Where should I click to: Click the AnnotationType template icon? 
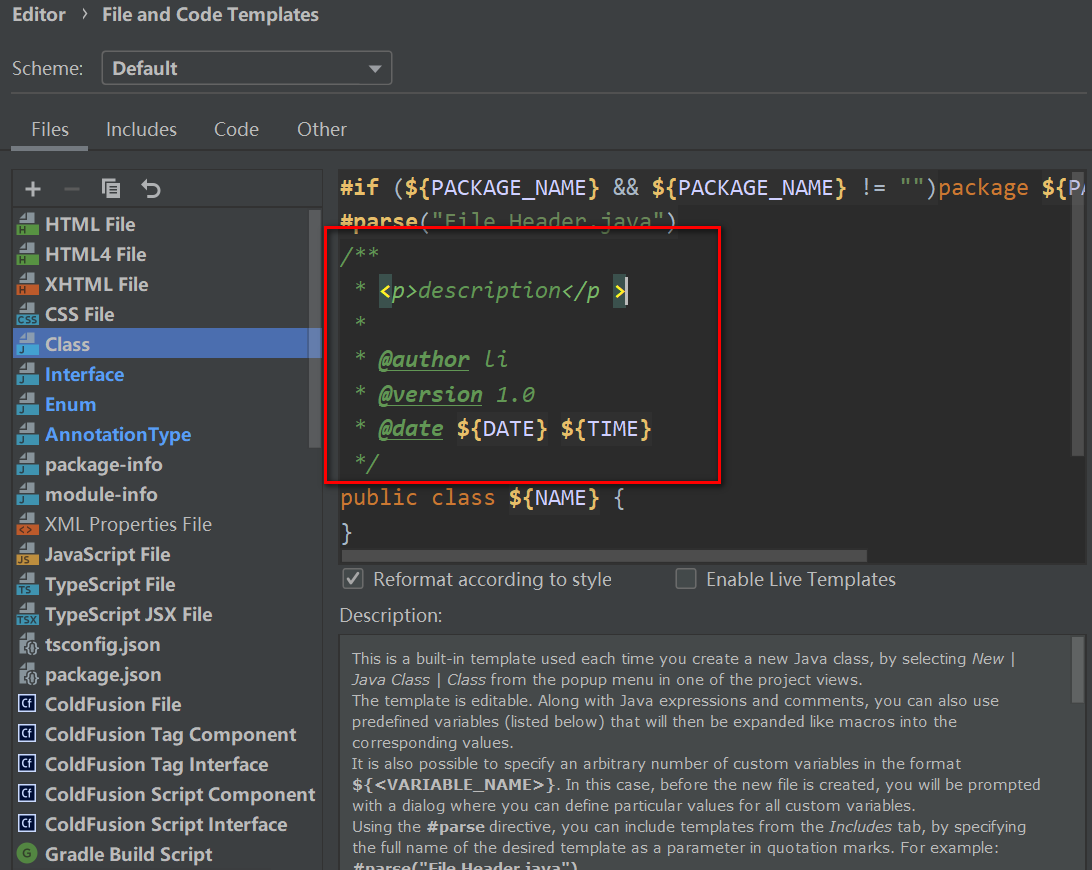tap(27, 434)
